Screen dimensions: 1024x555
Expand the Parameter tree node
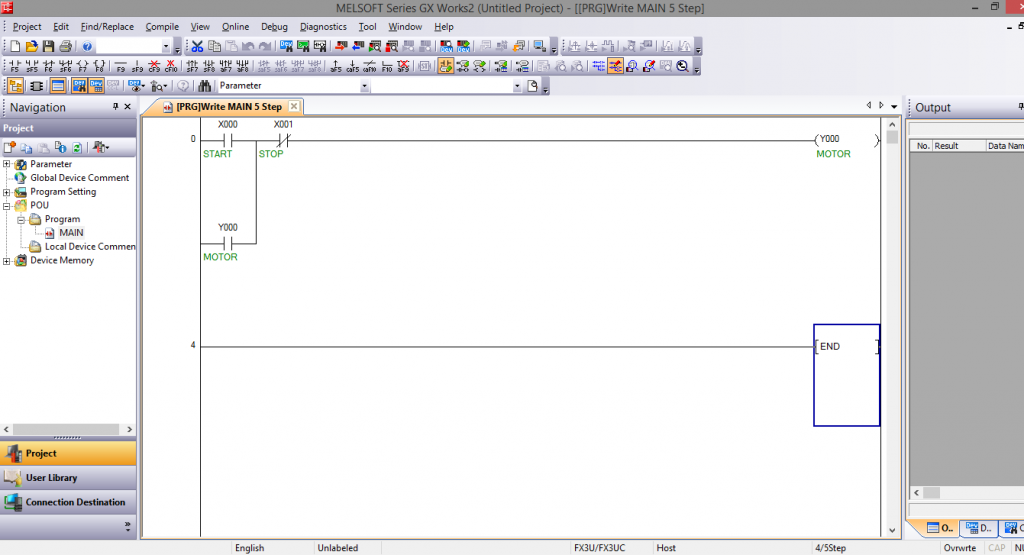pos(7,164)
